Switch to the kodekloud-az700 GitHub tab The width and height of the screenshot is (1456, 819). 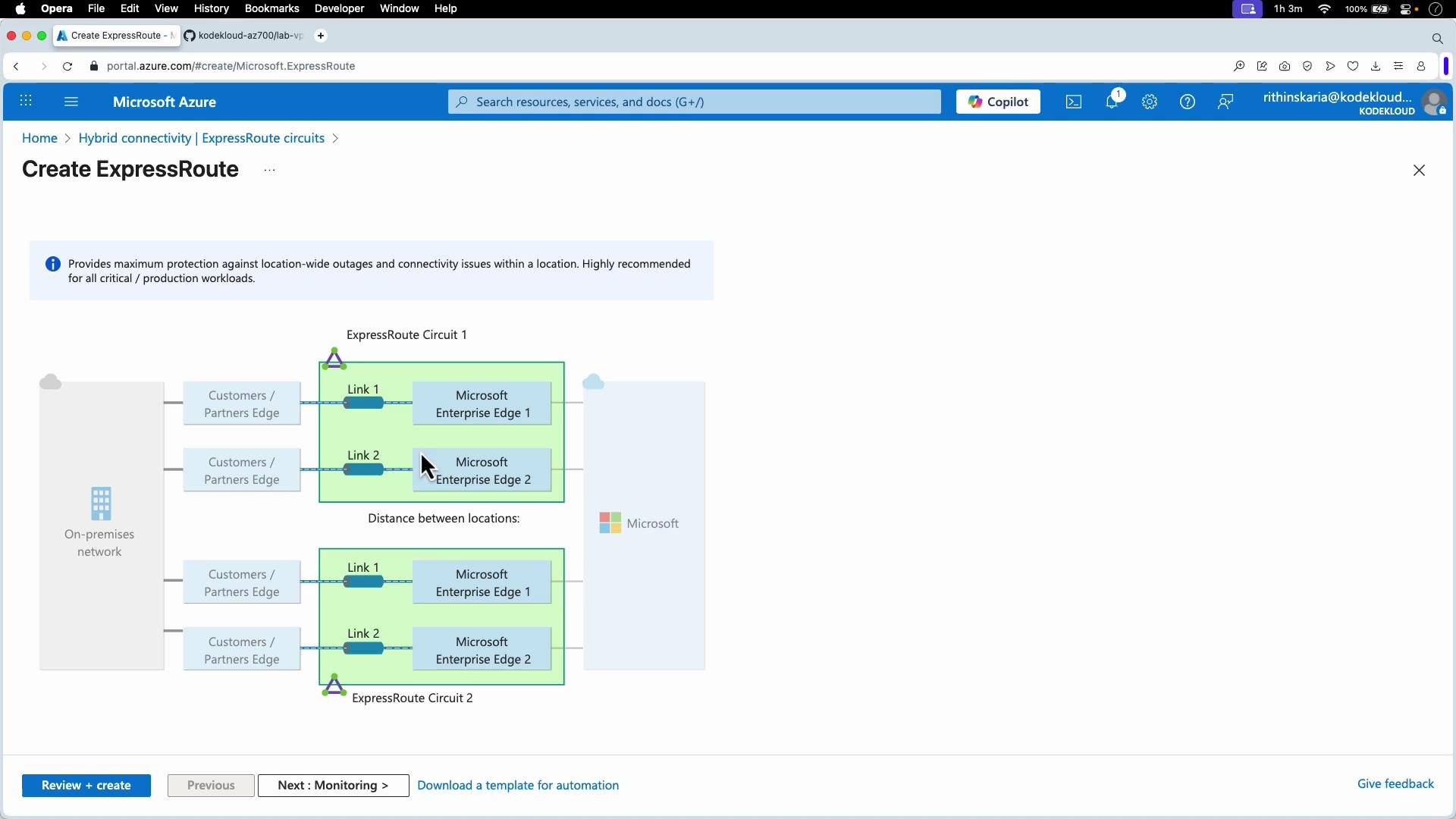244,36
